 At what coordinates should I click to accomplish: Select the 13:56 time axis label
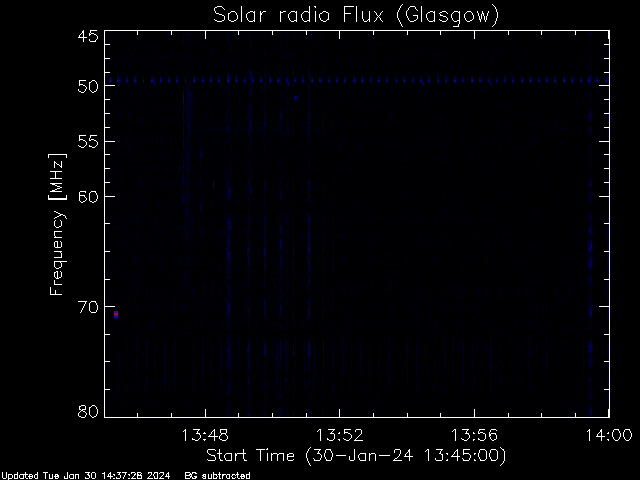(x=474, y=435)
